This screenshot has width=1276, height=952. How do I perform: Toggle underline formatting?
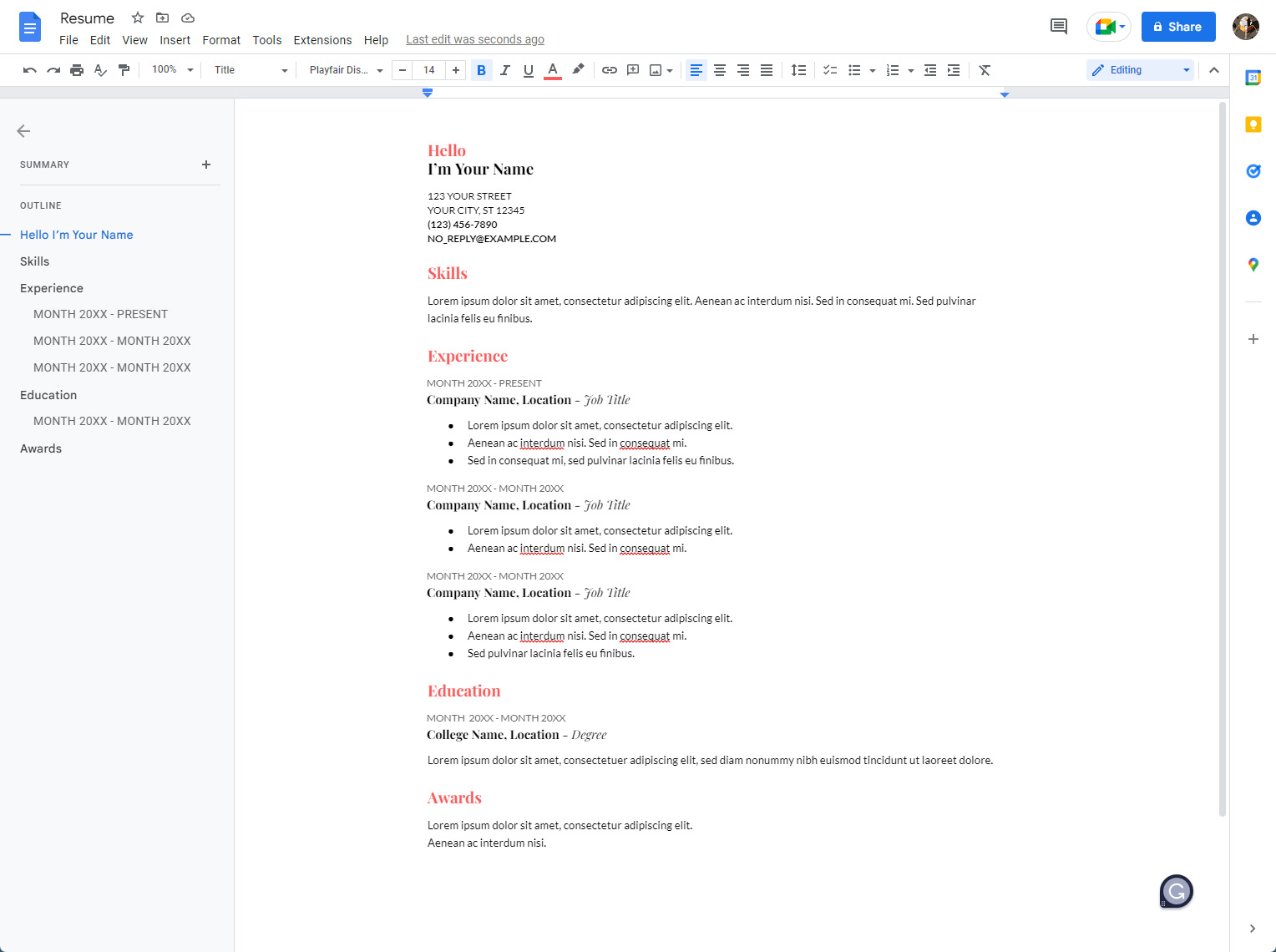pyautogui.click(x=528, y=70)
